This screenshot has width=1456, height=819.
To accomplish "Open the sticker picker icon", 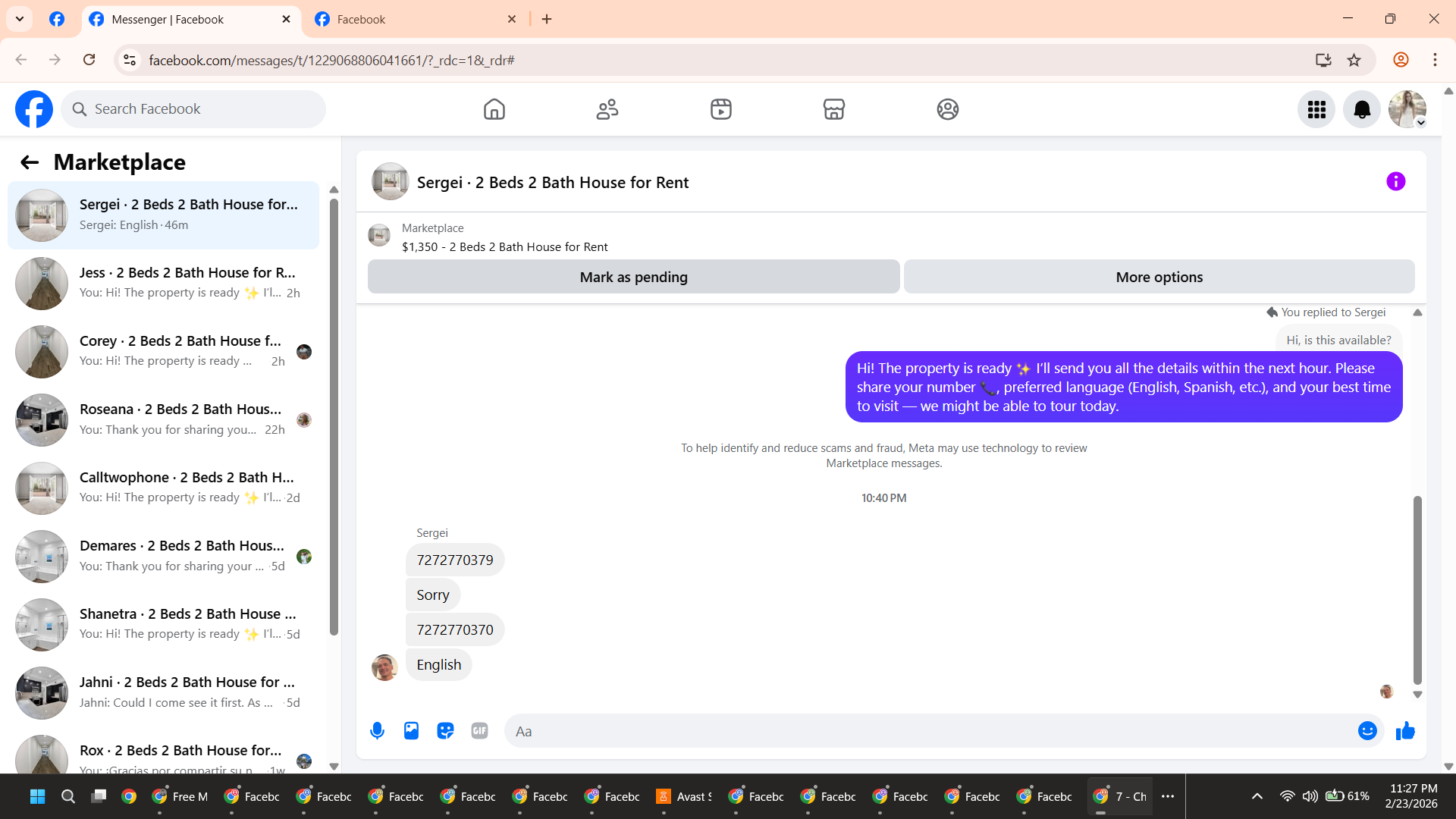I will click(x=445, y=731).
